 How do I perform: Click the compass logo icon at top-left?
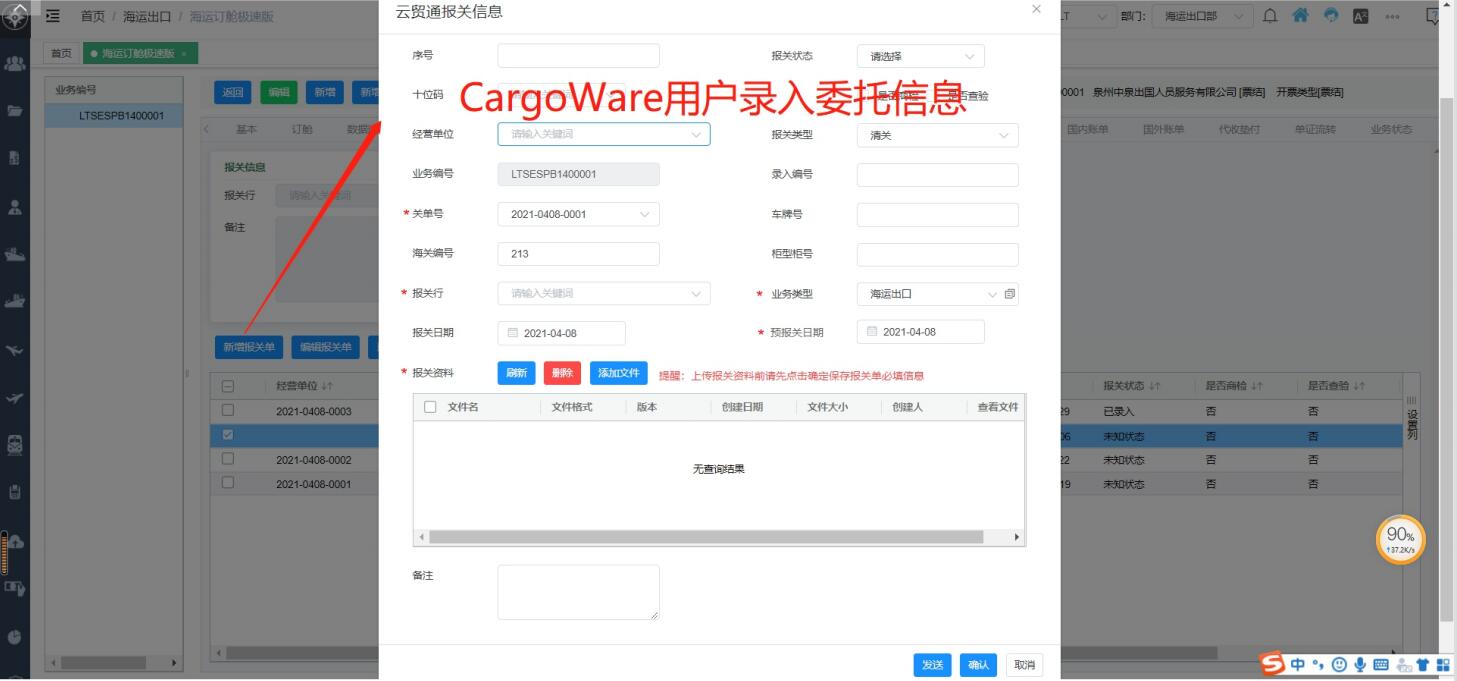click(14, 15)
